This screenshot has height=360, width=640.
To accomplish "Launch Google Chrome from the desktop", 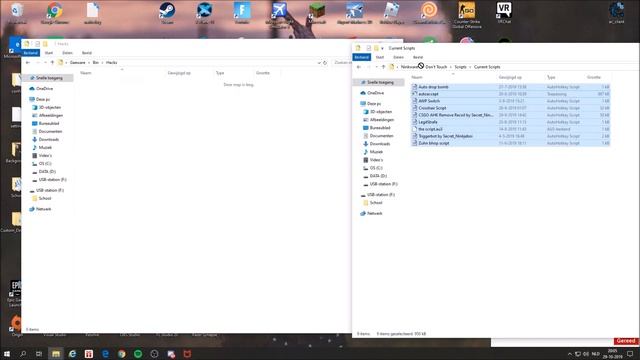I will (x=55, y=13).
